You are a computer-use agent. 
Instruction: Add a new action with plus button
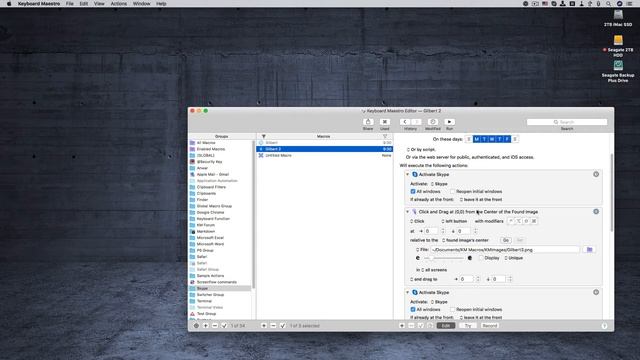coord(402,326)
